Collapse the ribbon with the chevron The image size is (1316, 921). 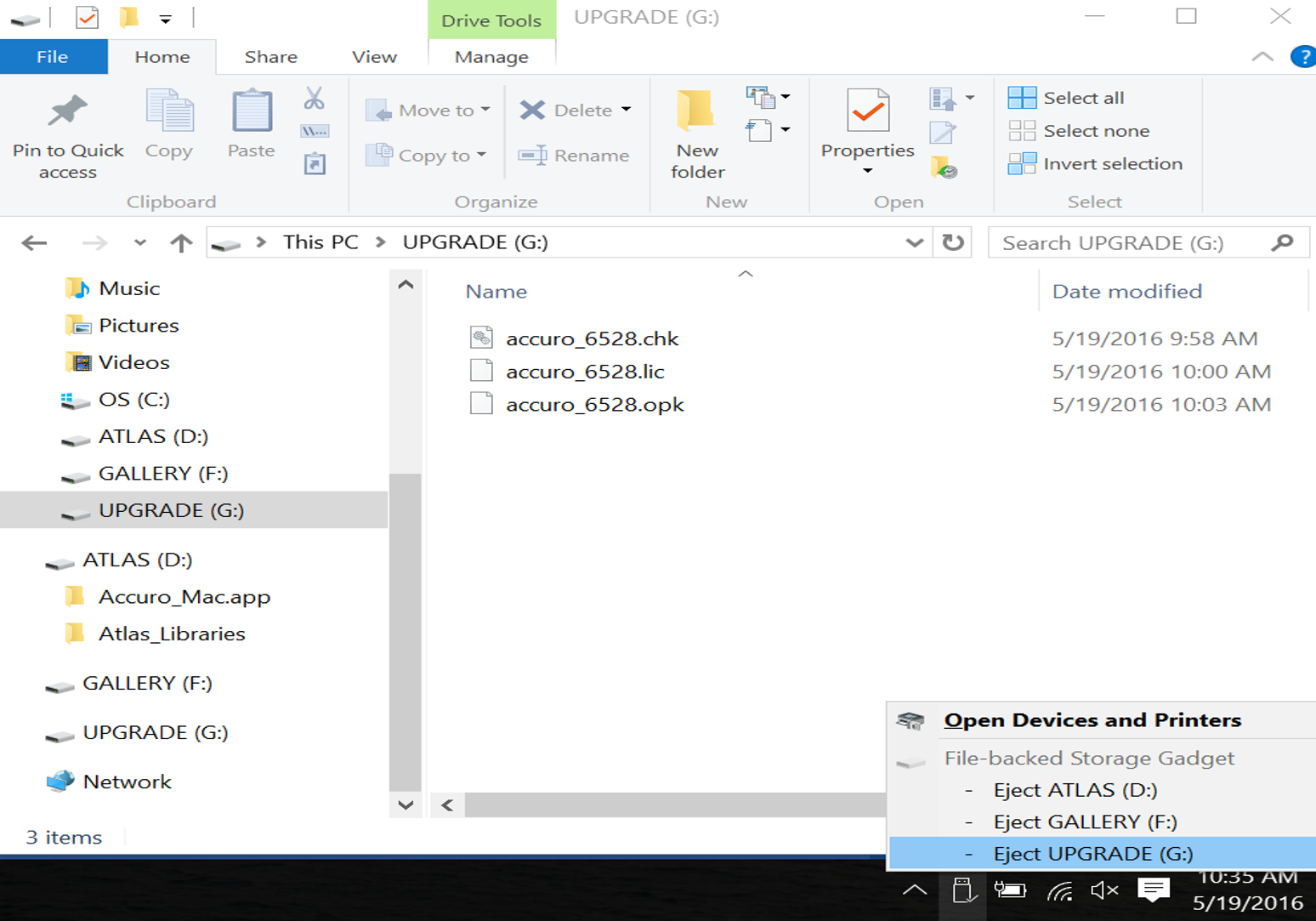point(1262,57)
